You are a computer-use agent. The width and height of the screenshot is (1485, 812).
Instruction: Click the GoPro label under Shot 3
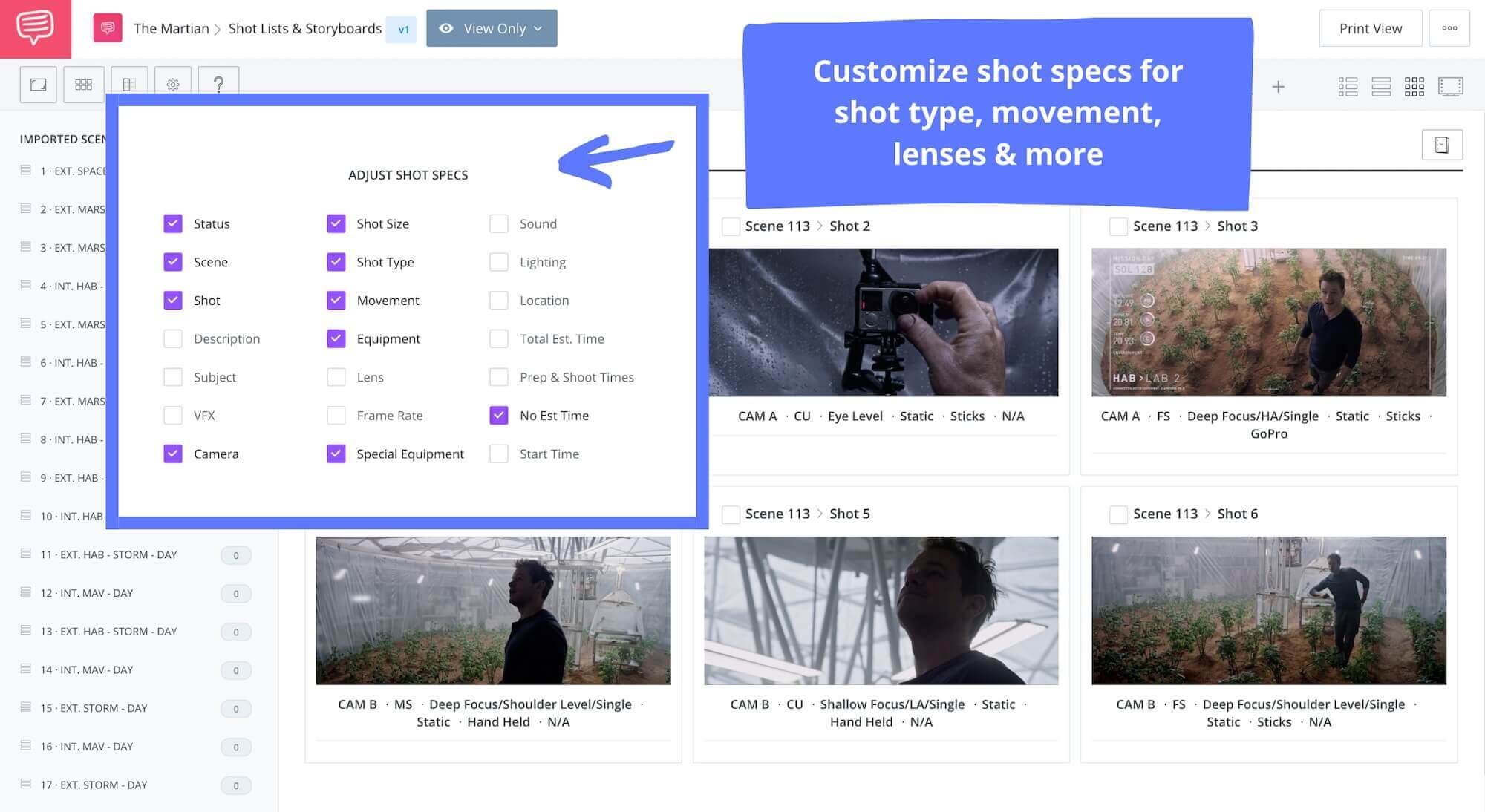pos(1268,433)
